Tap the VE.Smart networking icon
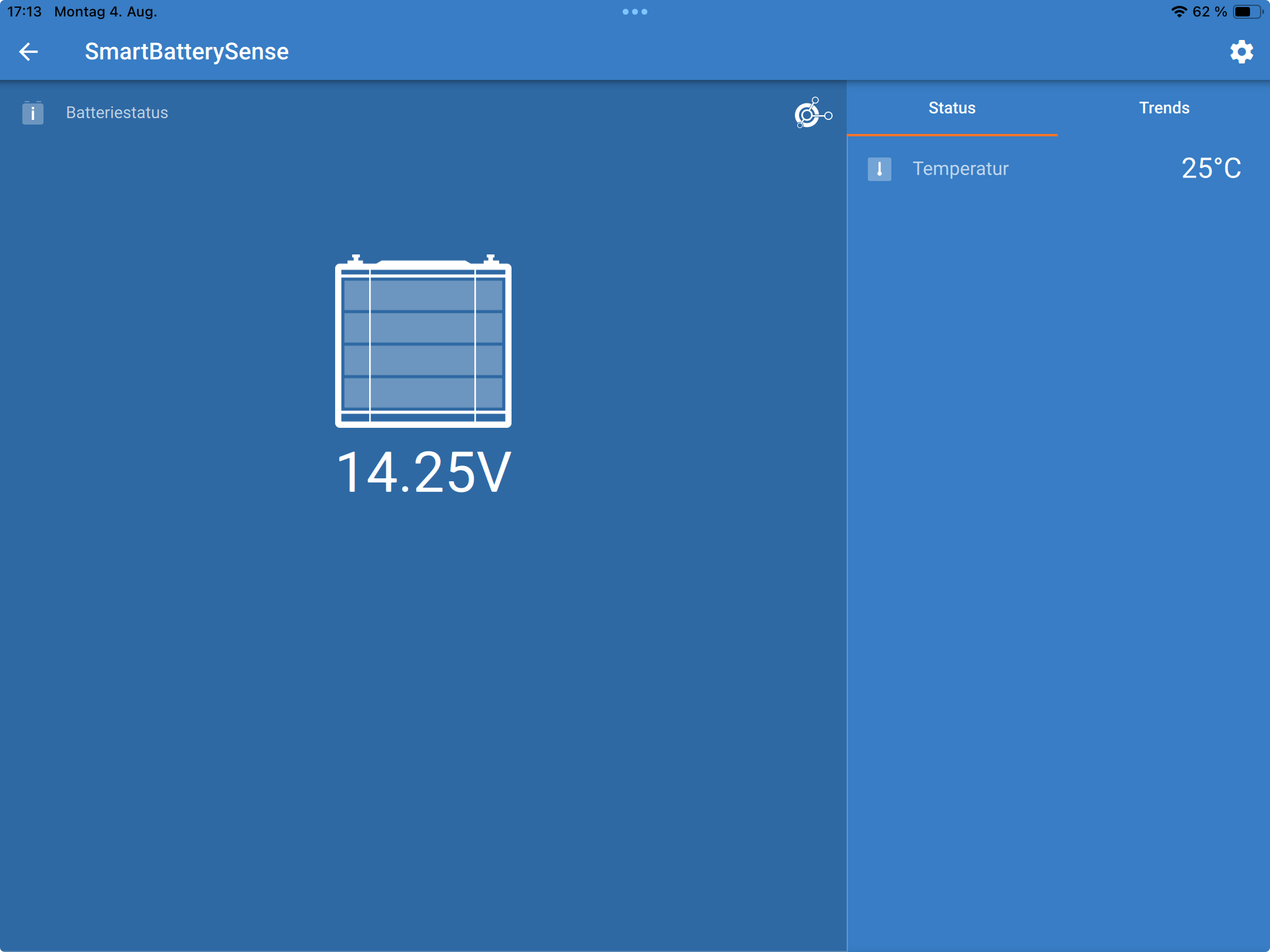 [813, 113]
